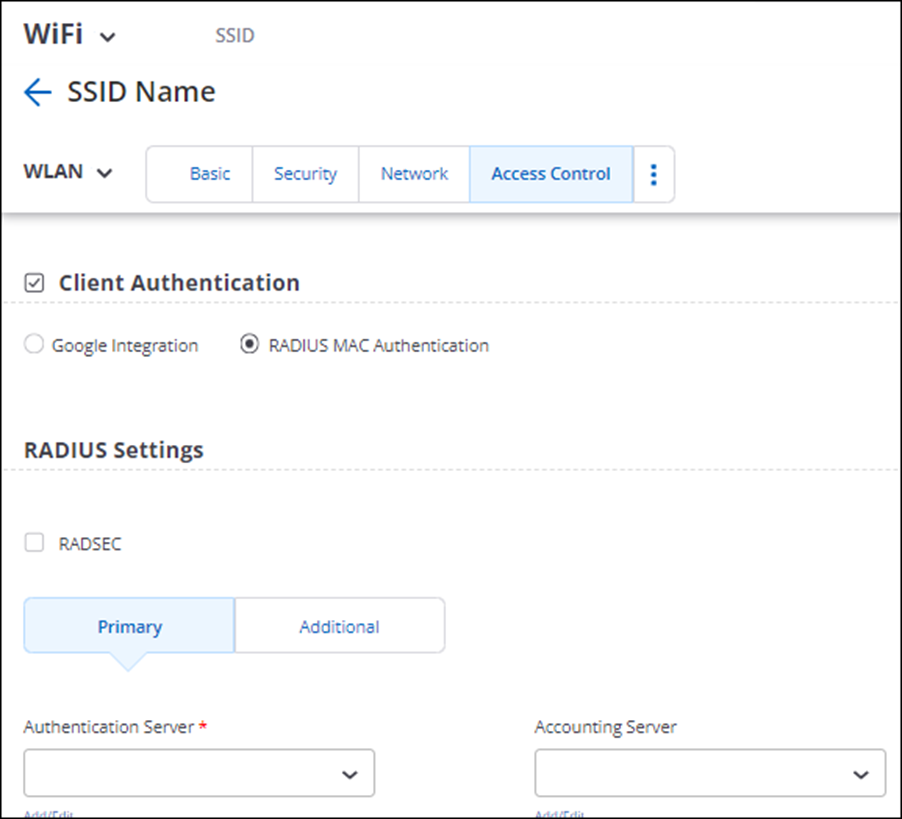This screenshot has width=902, height=819.
Task: Open the Authentication Server dropdown
Action: [x=199, y=772]
